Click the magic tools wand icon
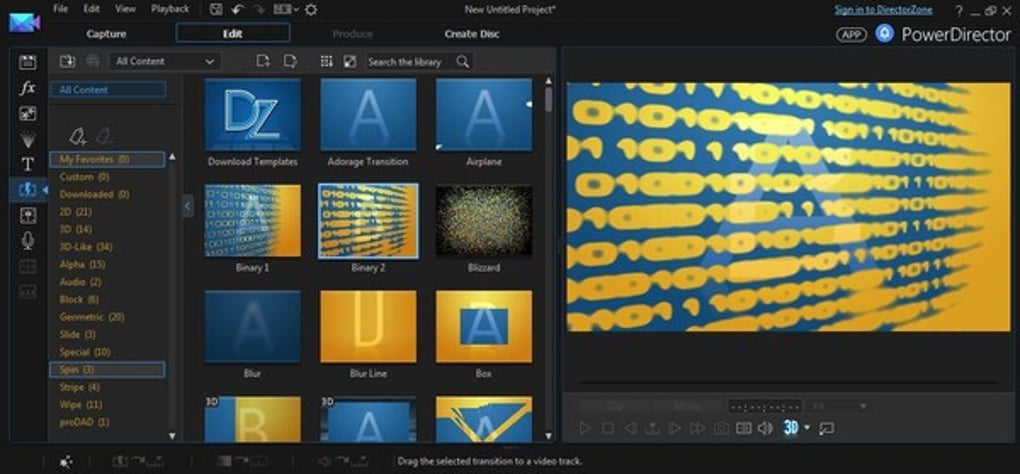The width and height of the screenshot is (1020, 474). [x=66, y=462]
